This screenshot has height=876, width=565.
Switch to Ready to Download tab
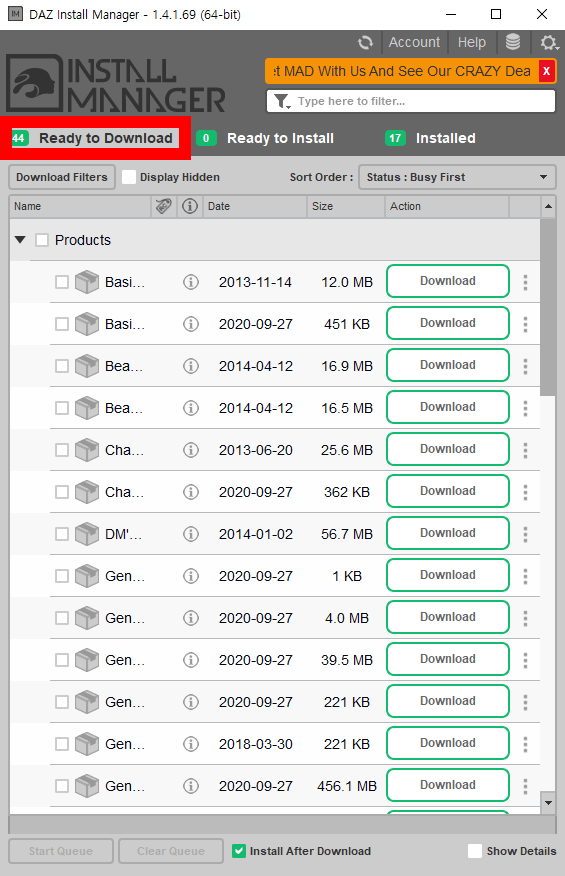[96, 138]
